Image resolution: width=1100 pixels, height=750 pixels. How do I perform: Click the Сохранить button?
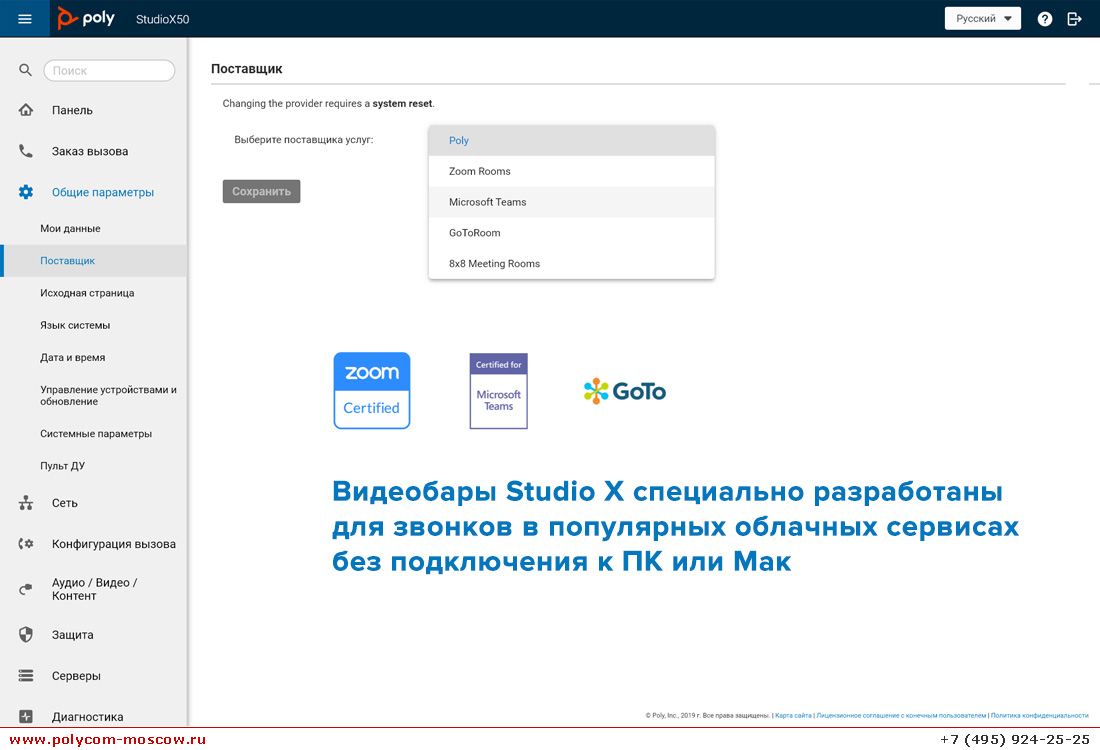(262, 192)
